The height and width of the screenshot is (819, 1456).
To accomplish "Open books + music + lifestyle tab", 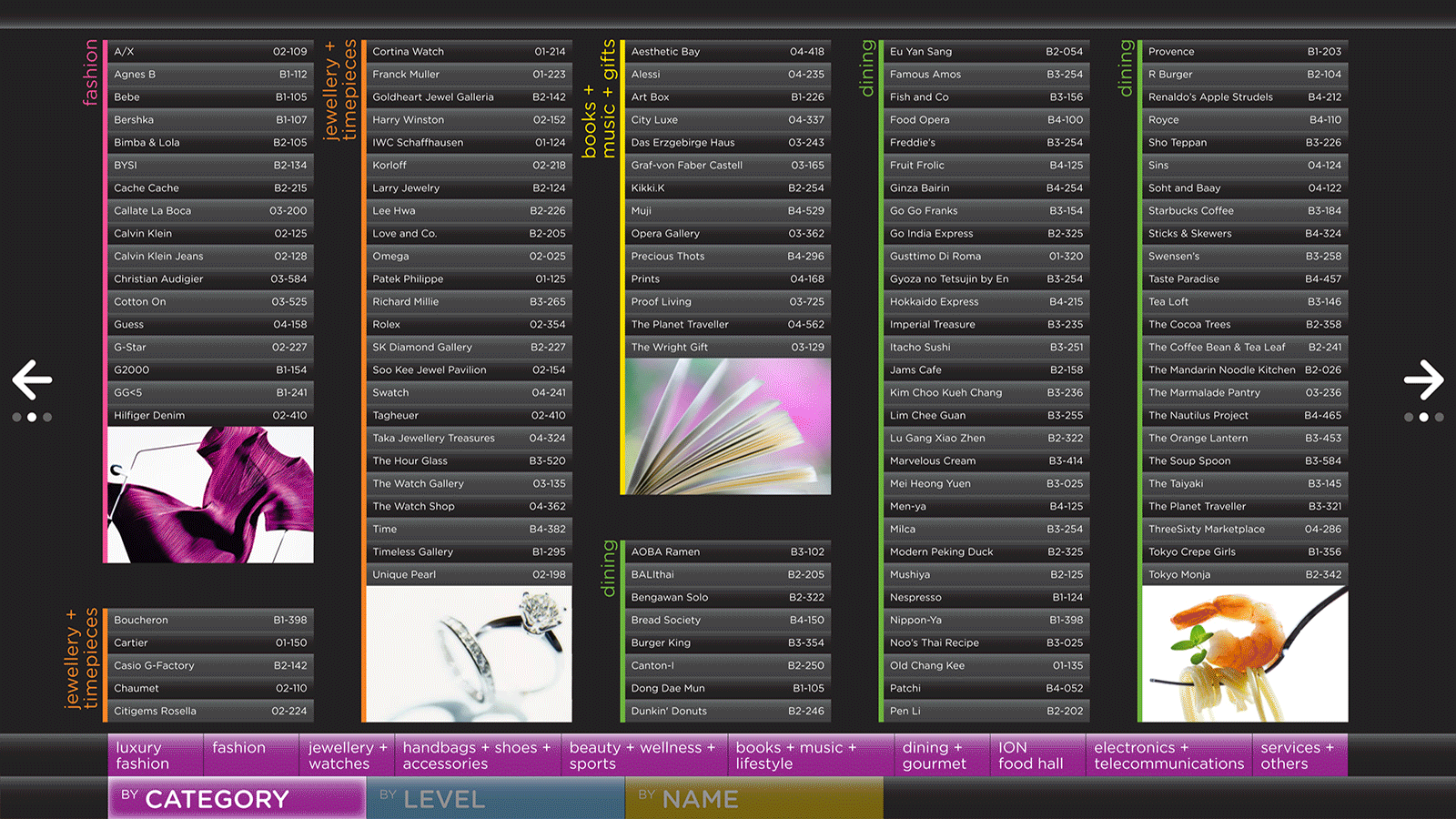I will click(x=811, y=755).
